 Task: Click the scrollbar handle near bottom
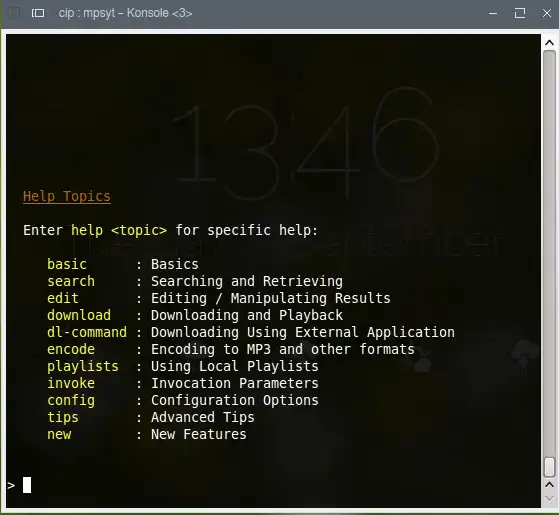tap(549, 467)
